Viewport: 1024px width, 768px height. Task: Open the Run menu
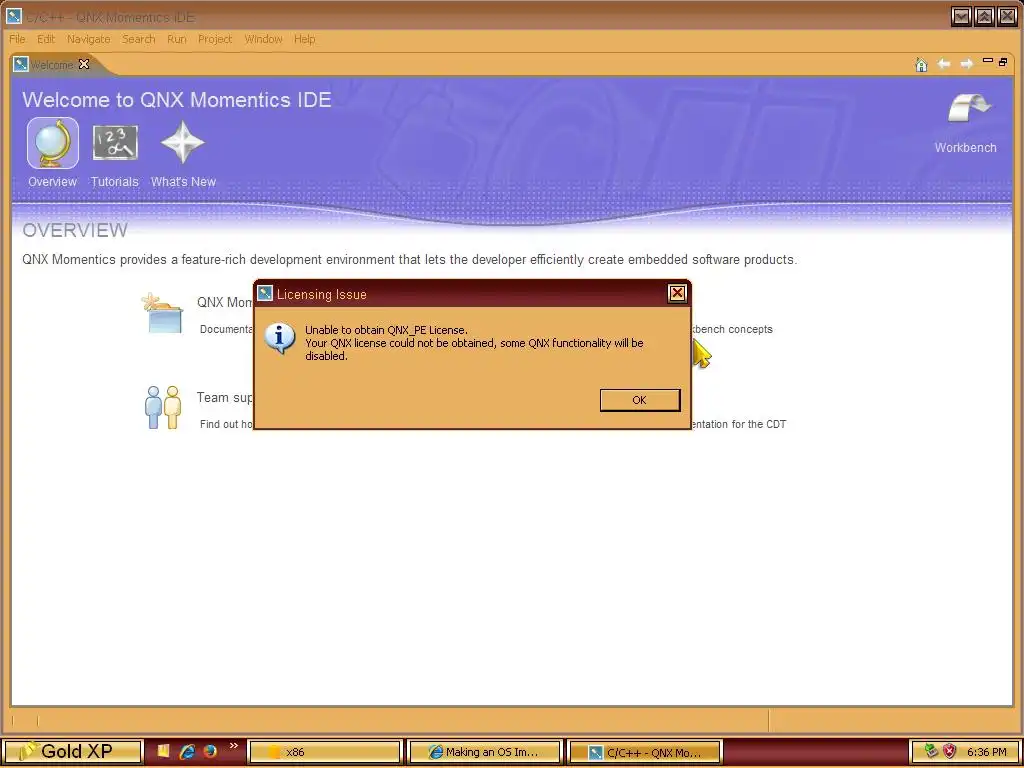(176, 39)
